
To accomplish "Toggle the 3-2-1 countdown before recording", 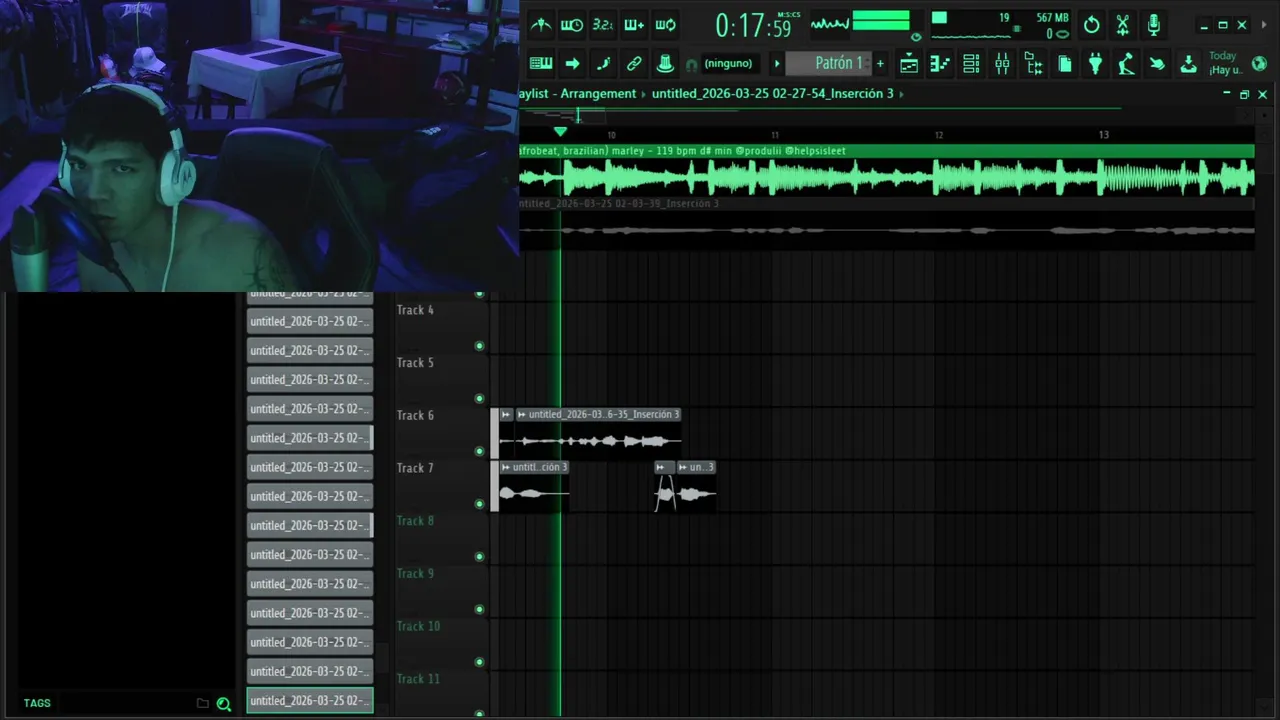I will point(603,25).
